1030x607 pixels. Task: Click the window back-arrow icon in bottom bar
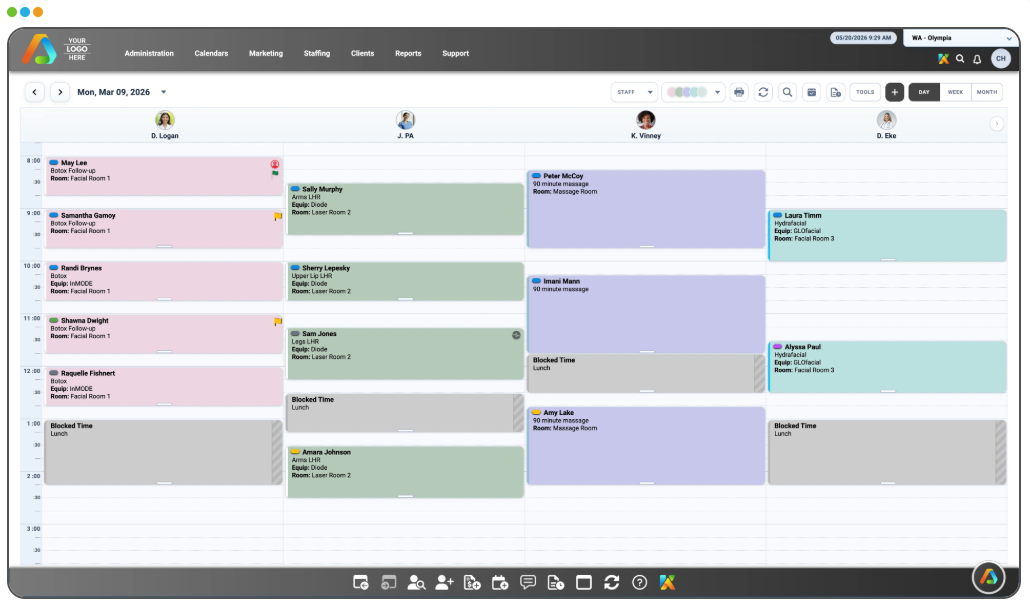coord(361,583)
